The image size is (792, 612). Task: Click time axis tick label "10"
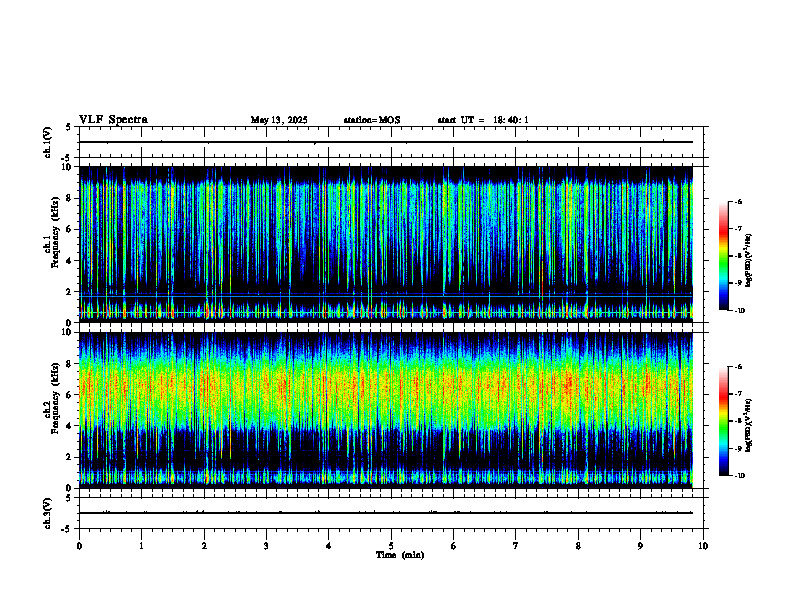click(703, 546)
